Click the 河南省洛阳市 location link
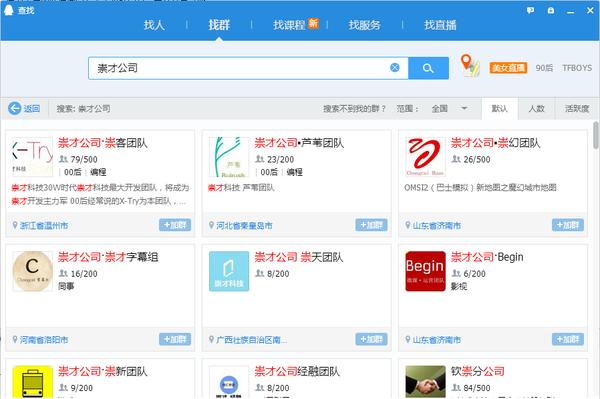 pos(44,340)
